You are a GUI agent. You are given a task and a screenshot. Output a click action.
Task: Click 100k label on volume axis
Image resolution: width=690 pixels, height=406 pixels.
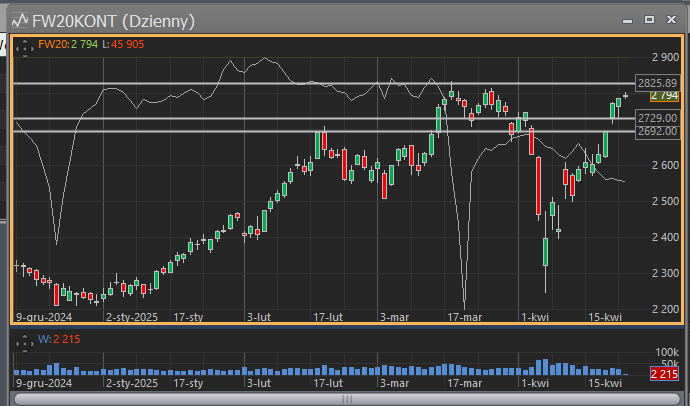click(667, 352)
